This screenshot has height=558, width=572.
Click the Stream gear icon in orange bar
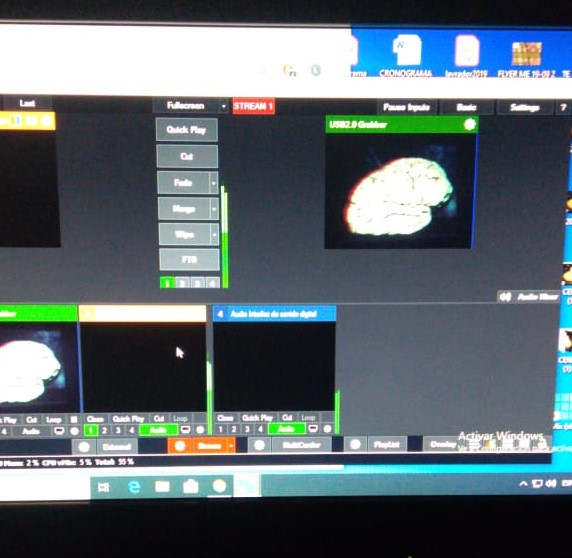tap(180, 446)
